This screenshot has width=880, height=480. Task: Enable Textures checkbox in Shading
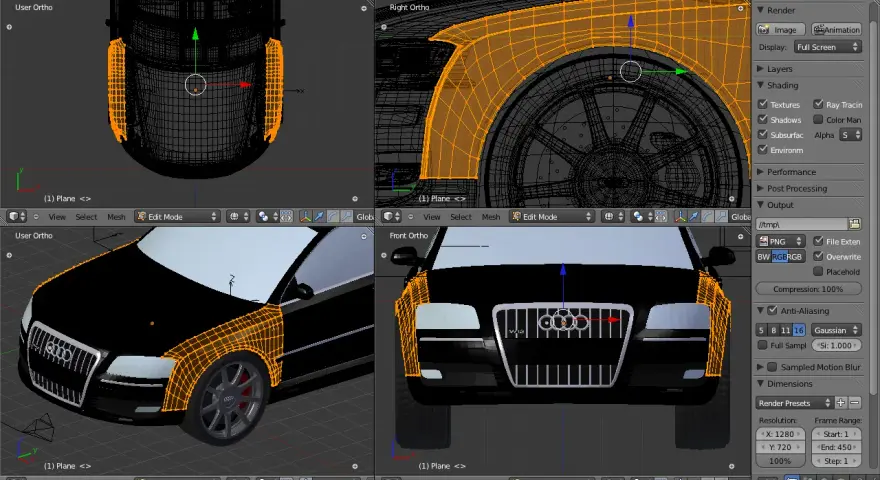coord(763,104)
